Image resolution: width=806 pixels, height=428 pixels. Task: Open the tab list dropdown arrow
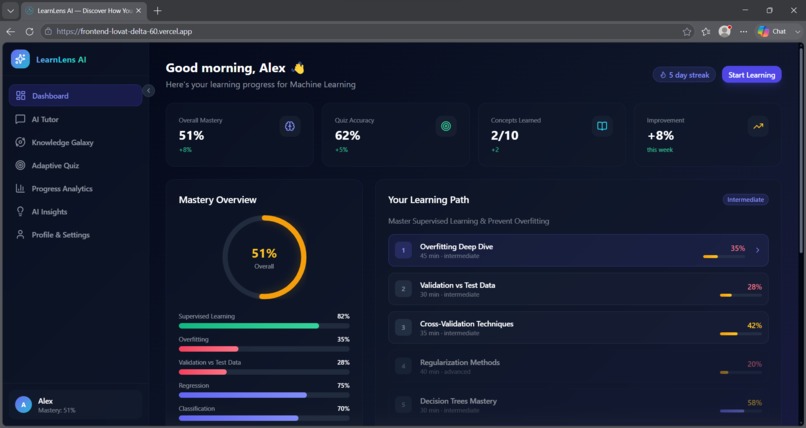pyautogui.click(x=10, y=10)
